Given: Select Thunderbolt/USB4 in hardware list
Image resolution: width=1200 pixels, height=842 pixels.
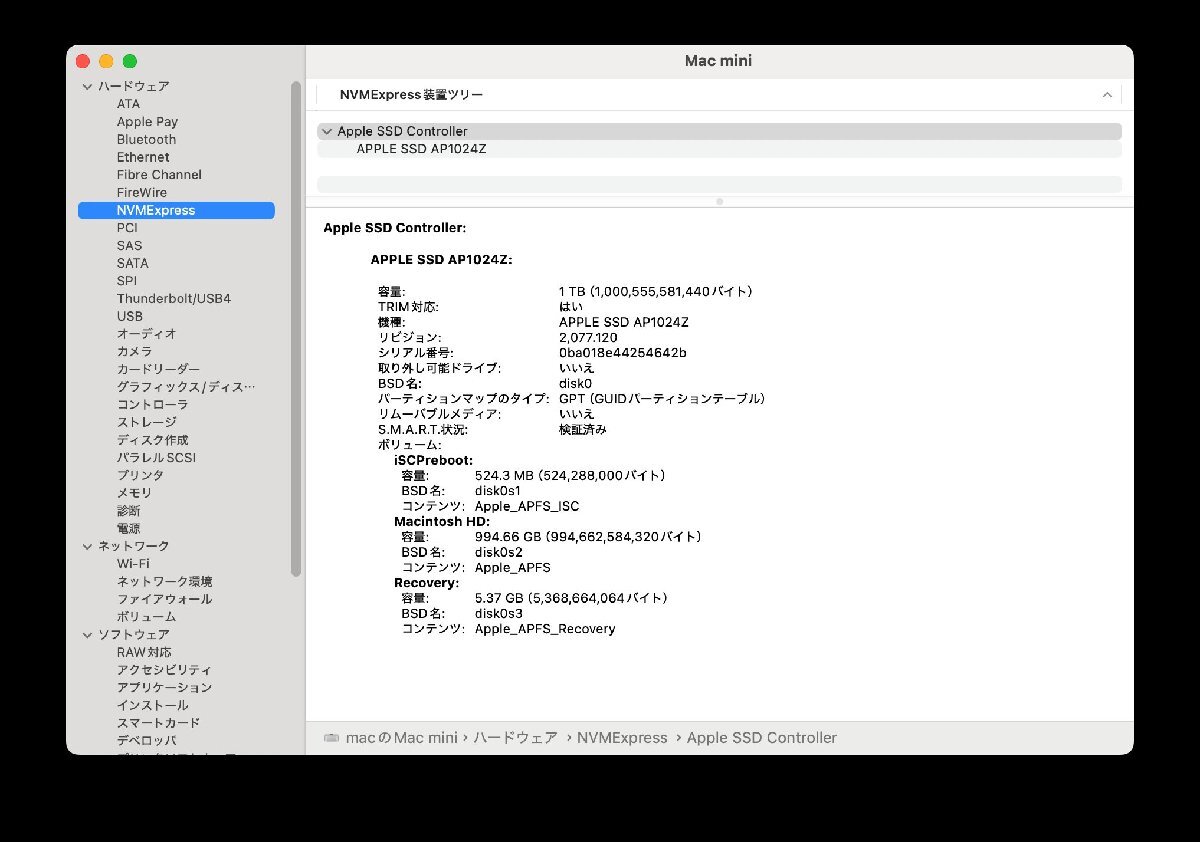Looking at the screenshot, I should 173,299.
